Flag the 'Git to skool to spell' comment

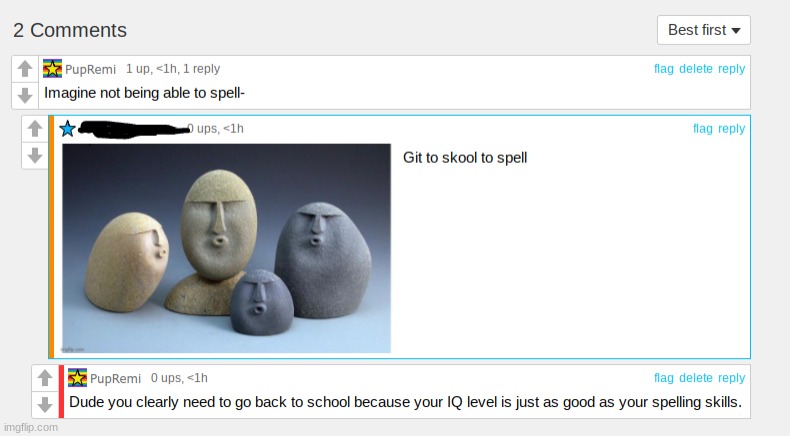pyautogui.click(x=703, y=129)
